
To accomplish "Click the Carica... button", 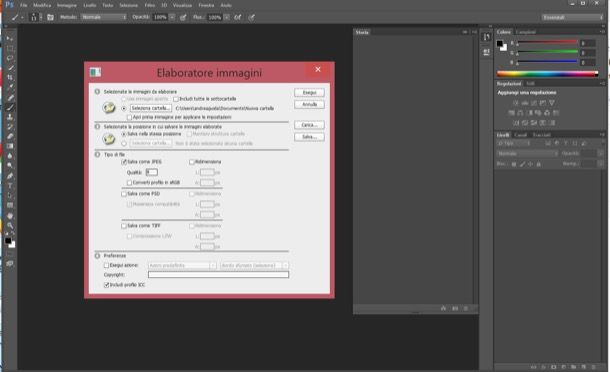I will pyautogui.click(x=309, y=125).
